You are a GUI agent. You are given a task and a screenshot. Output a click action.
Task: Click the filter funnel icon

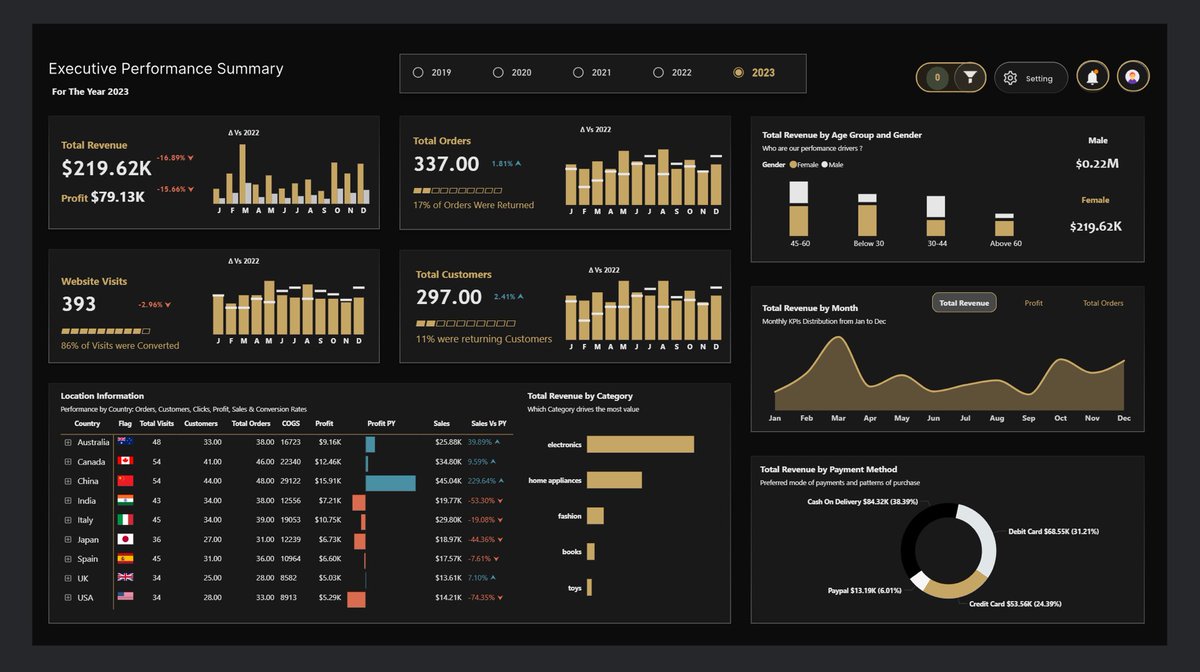coord(970,77)
